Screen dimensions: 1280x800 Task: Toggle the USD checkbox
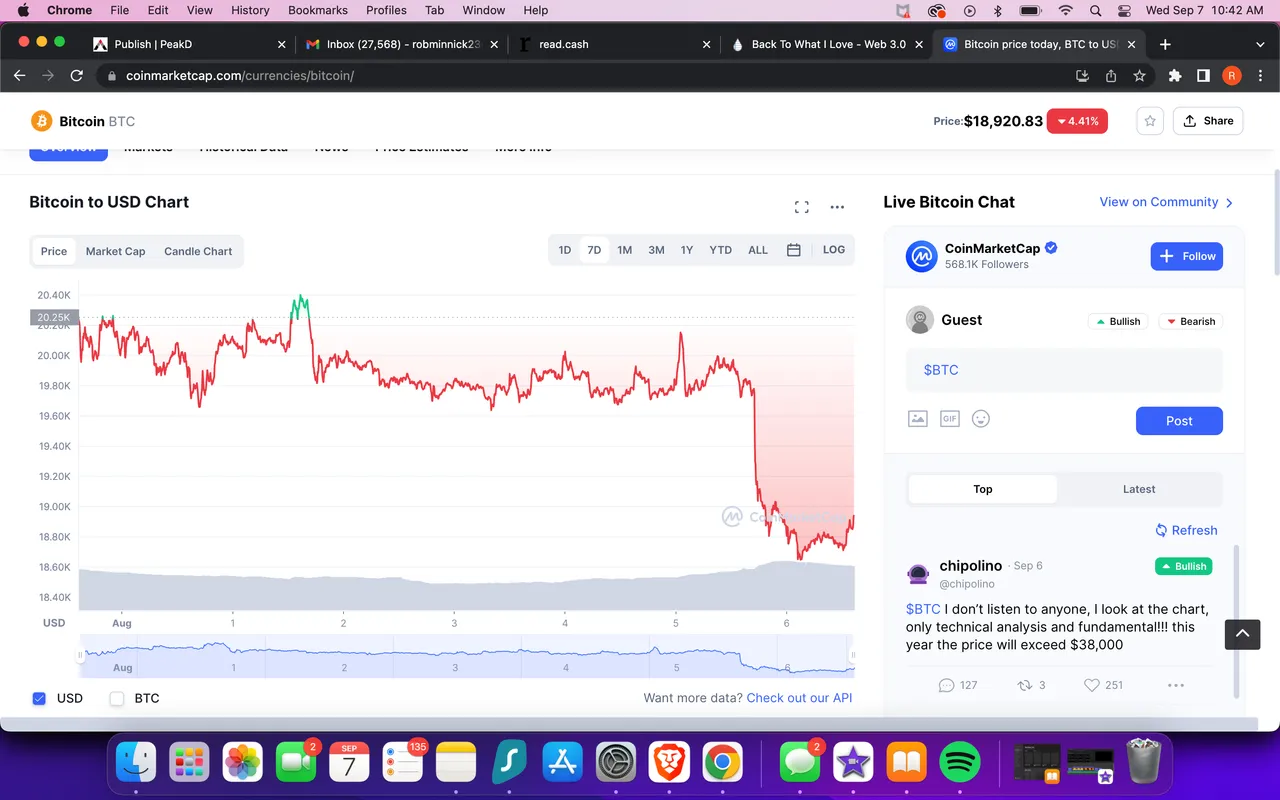click(x=39, y=698)
